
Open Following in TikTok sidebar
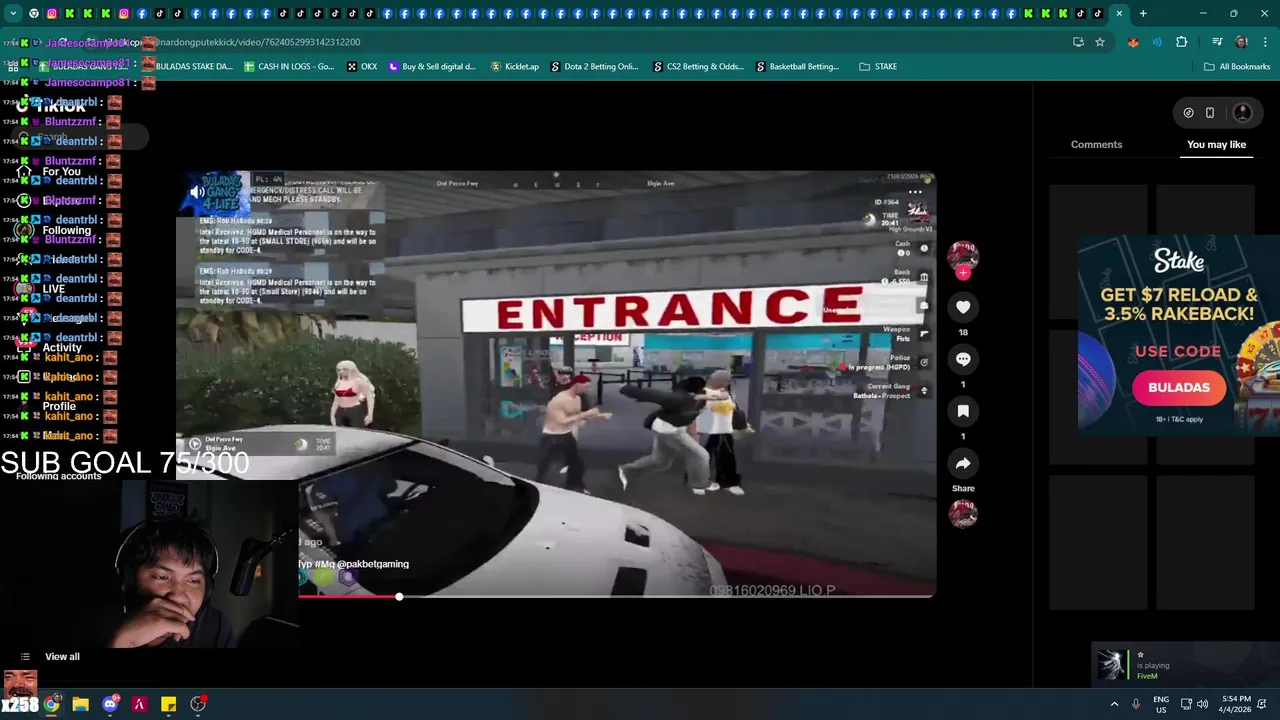66,230
